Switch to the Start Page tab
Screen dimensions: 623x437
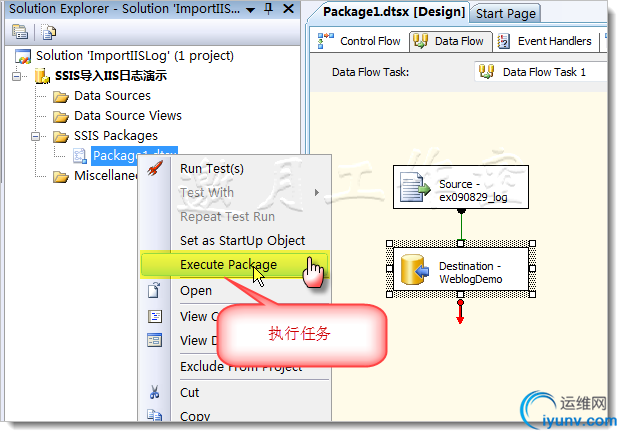pos(506,13)
